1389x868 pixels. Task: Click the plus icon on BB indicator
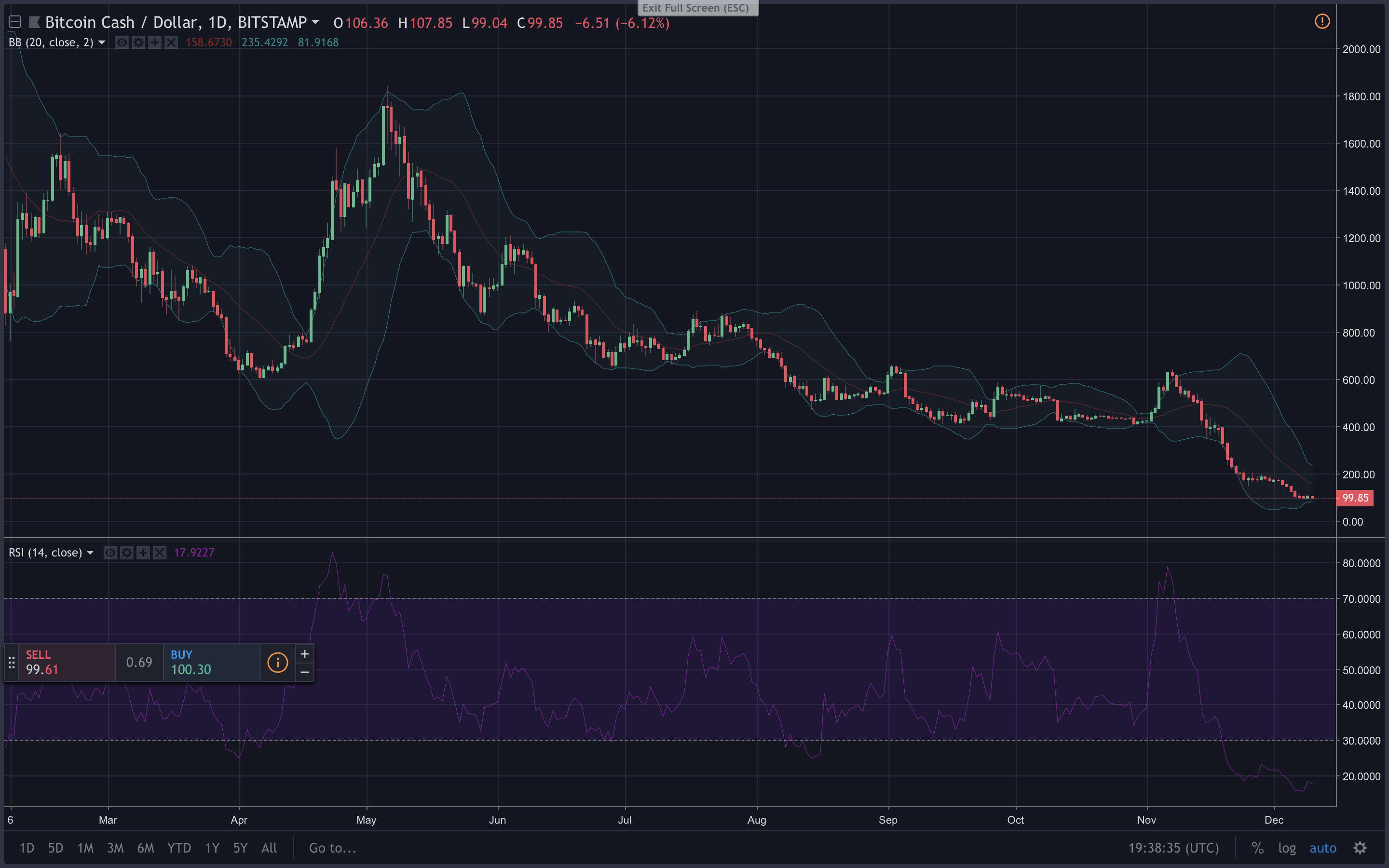(x=154, y=42)
